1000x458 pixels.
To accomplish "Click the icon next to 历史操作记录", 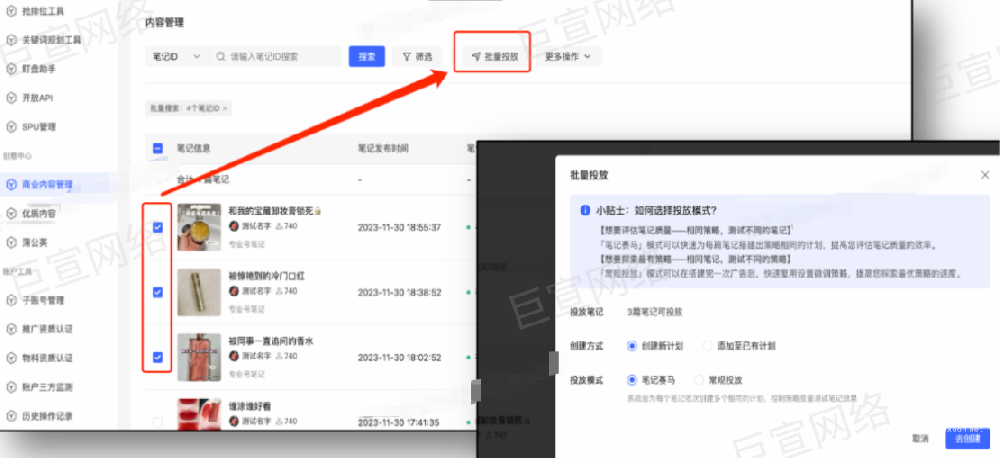I will [x=11, y=416].
